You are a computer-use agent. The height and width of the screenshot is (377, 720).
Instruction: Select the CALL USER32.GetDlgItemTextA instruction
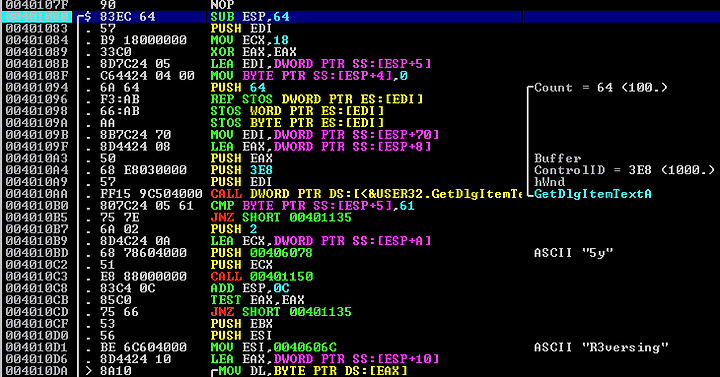pyautogui.click(x=366, y=194)
